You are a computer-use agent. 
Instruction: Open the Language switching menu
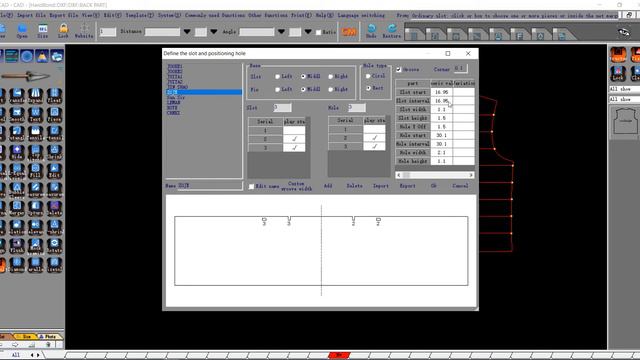click(x=361, y=15)
